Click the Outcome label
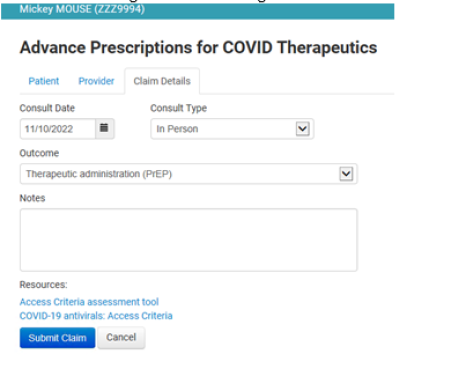The image size is (451, 376). coord(39,153)
